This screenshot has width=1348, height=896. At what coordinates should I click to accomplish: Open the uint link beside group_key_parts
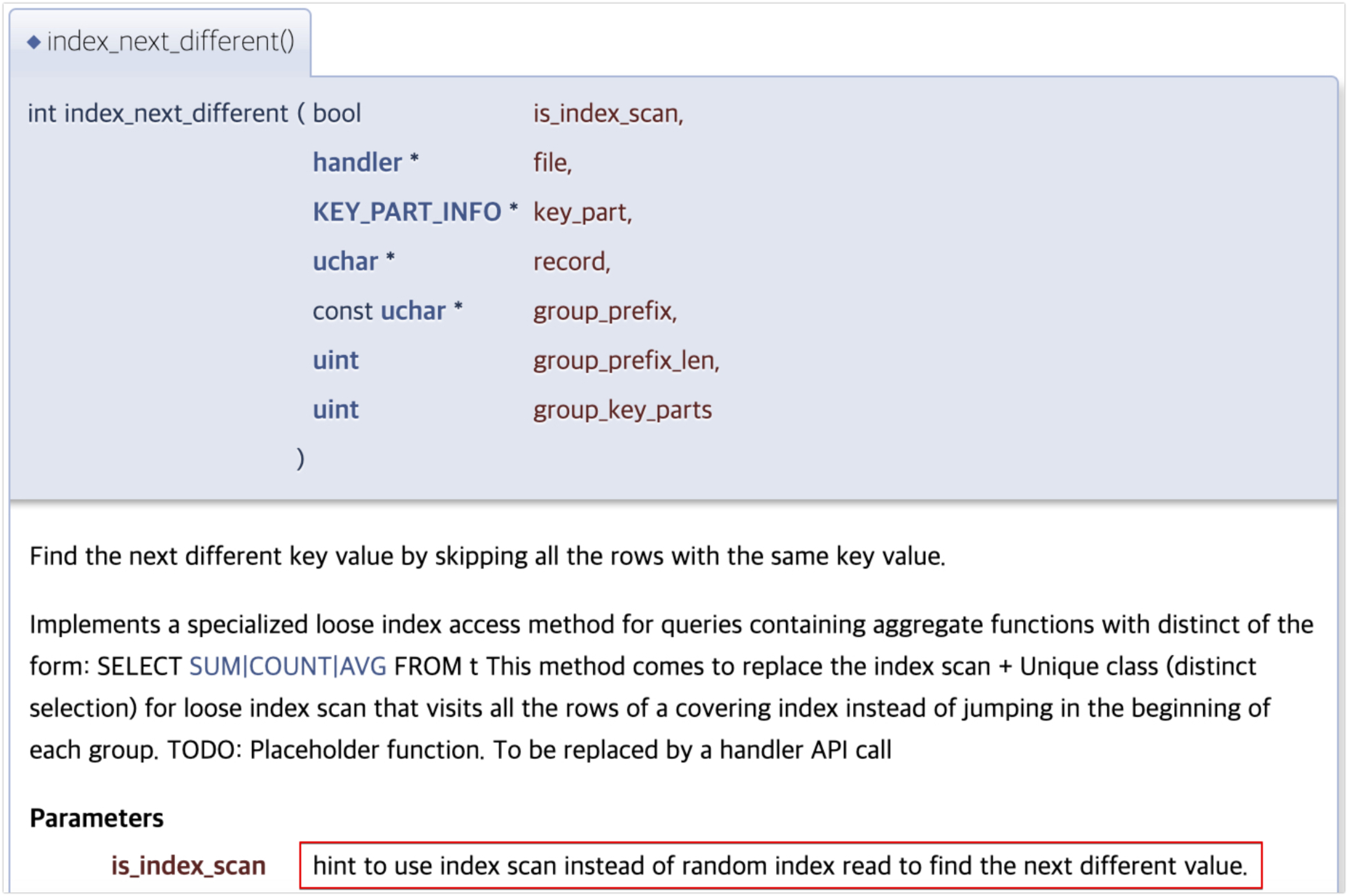[336, 410]
